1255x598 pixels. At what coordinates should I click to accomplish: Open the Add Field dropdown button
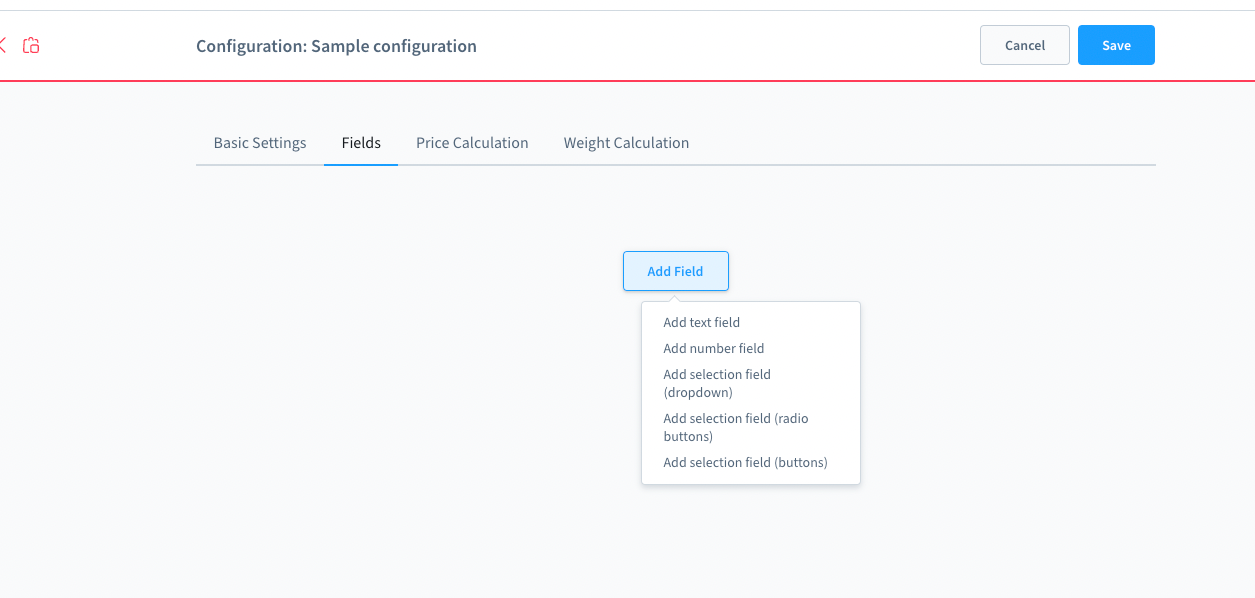[675, 271]
